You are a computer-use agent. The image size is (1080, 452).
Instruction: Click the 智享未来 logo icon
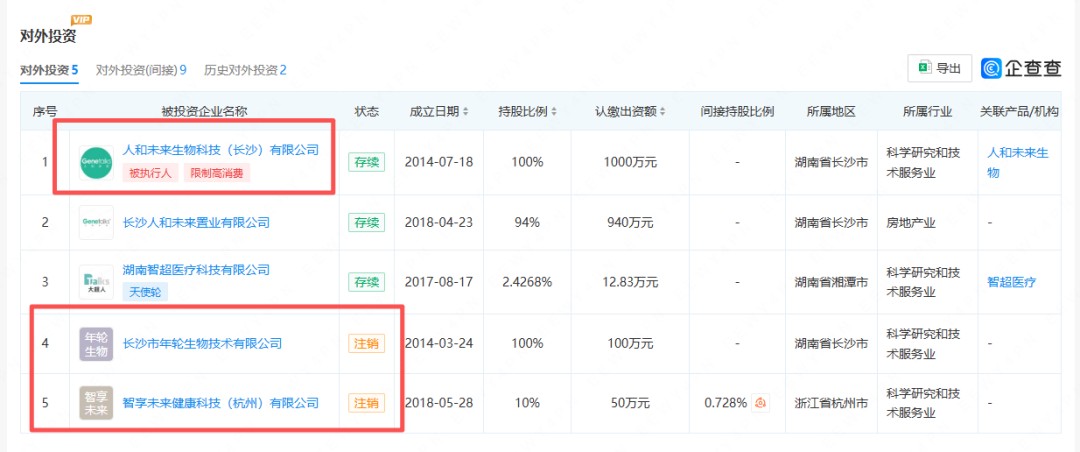[96, 403]
